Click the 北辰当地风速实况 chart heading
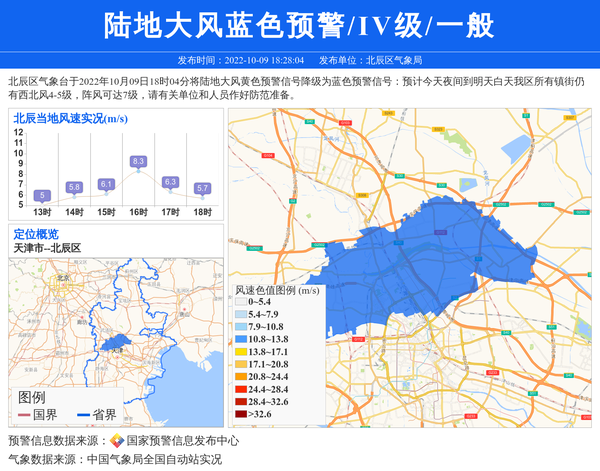 70,118
